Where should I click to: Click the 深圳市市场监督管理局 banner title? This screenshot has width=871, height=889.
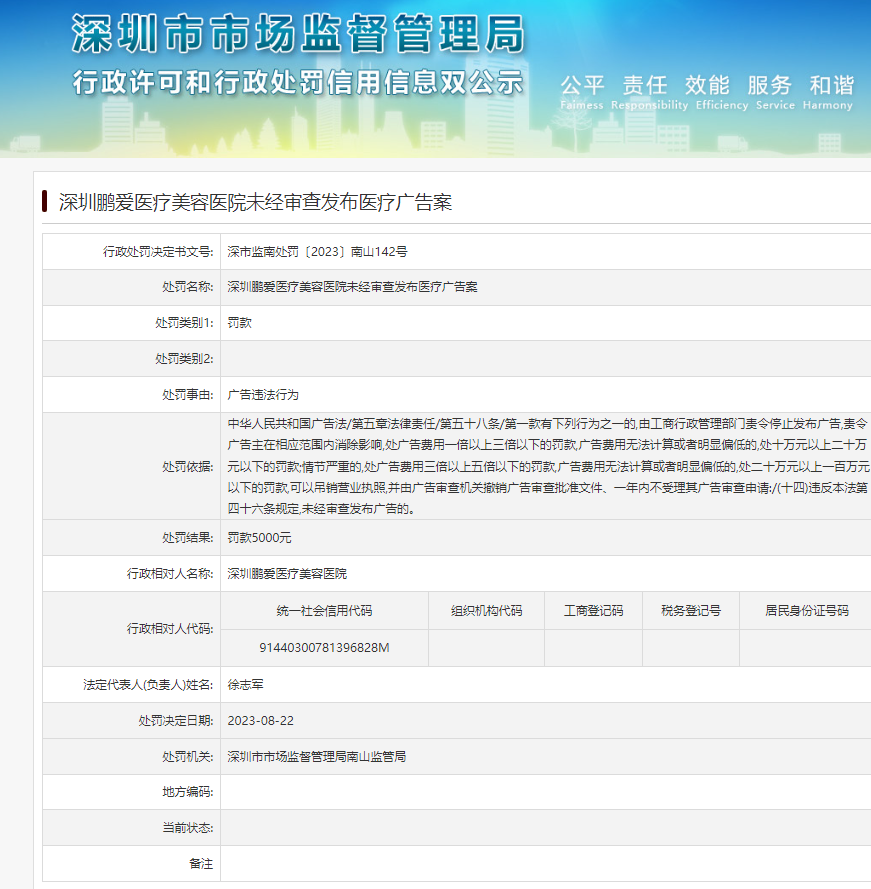coord(298,33)
